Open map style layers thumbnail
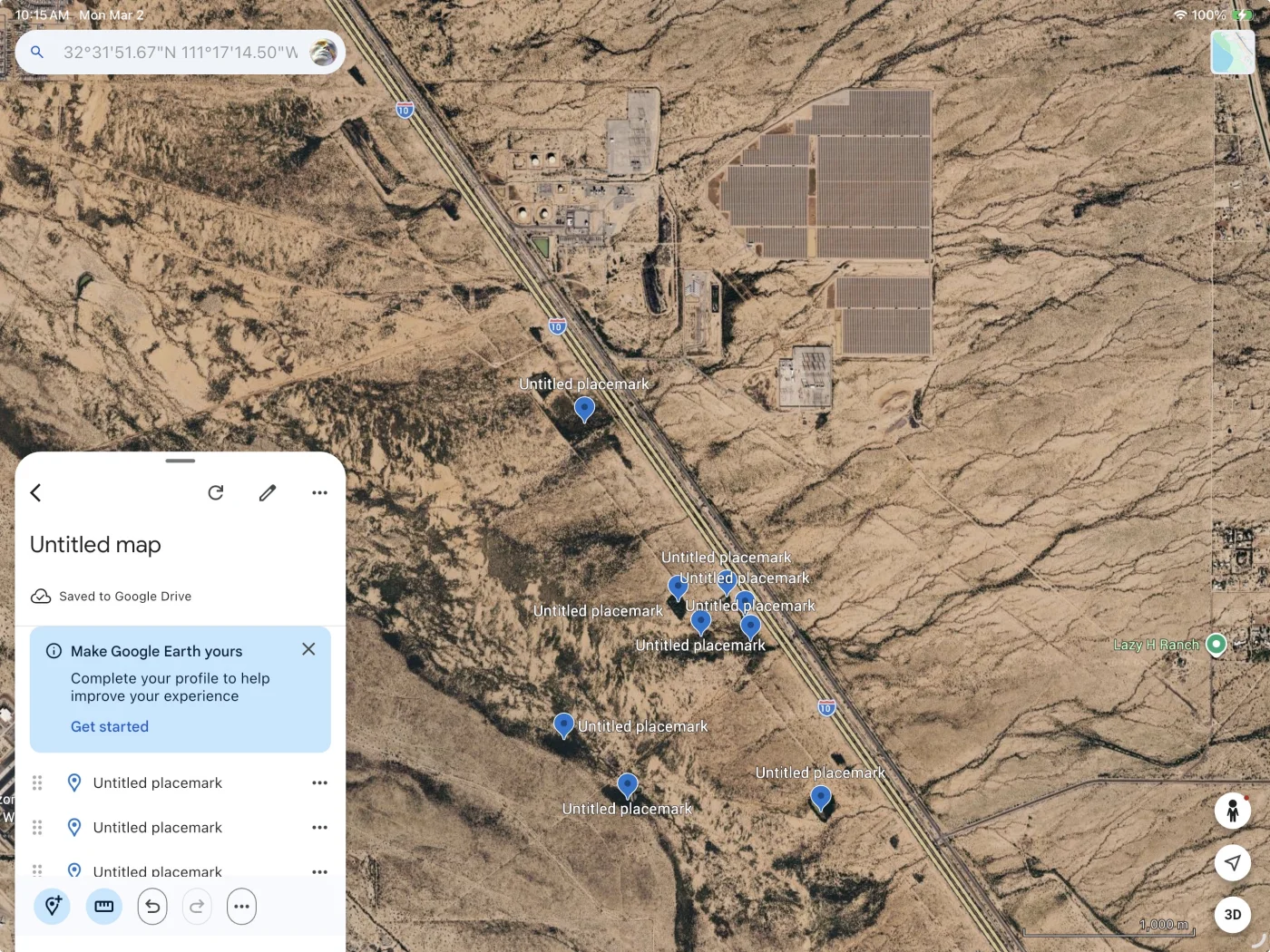The height and width of the screenshot is (952, 1270). point(1232,52)
